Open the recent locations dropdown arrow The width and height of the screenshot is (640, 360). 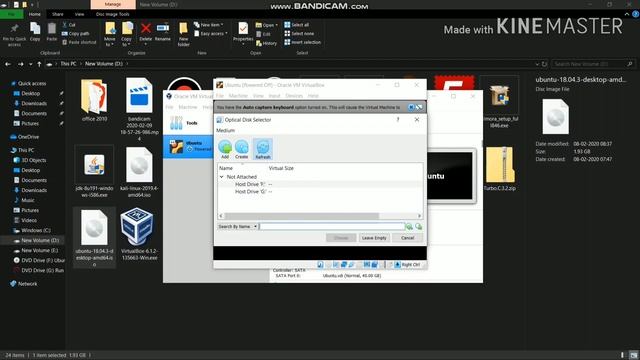[x=30, y=64]
